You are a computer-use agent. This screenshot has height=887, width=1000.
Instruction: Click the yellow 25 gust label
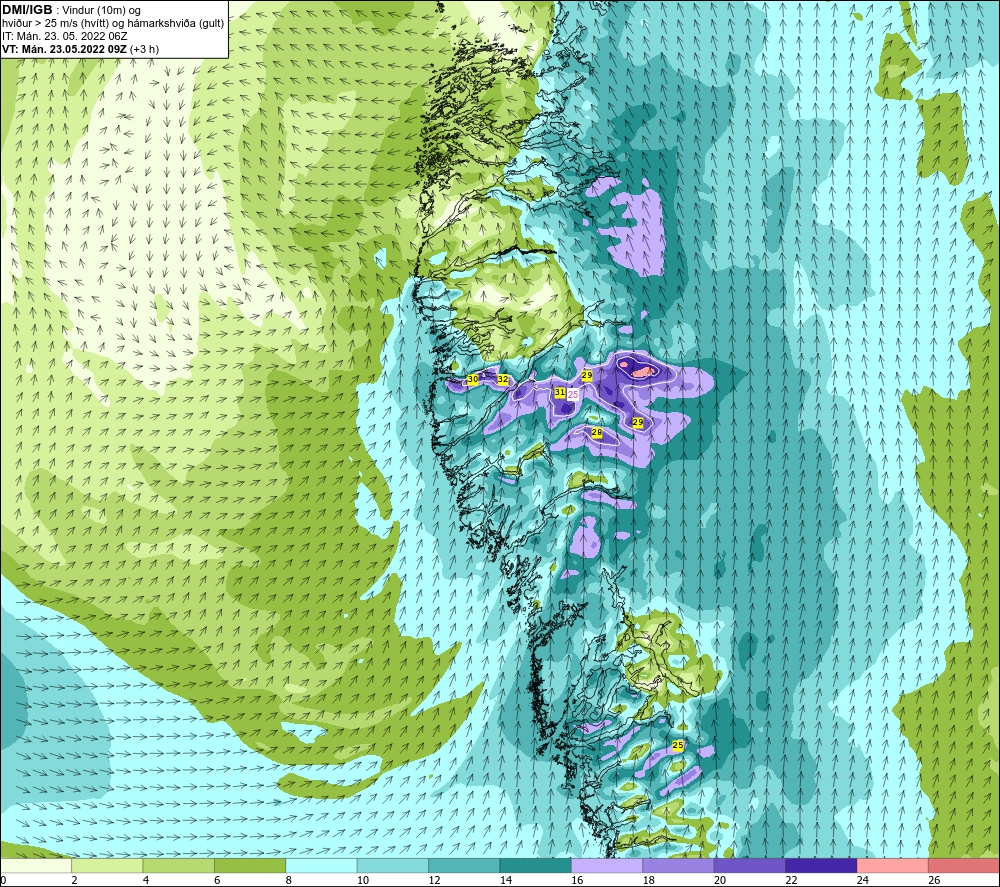point(677,745)
